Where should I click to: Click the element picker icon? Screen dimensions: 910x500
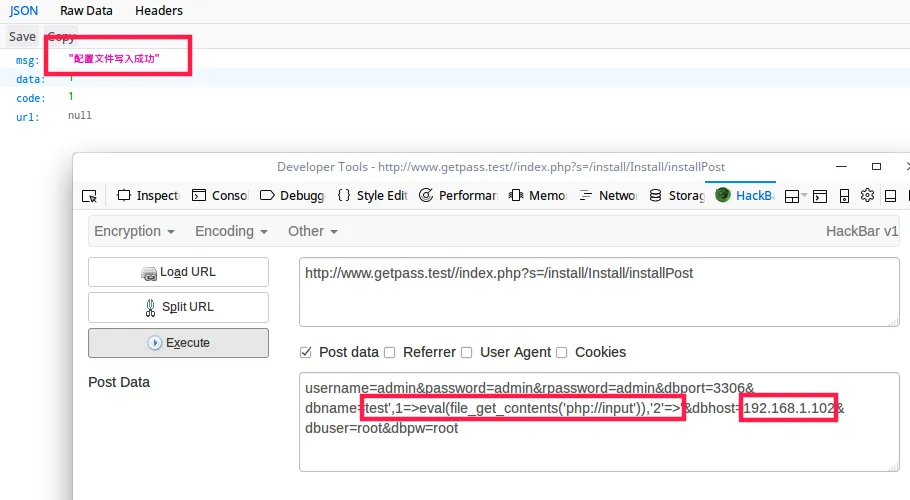90,196
